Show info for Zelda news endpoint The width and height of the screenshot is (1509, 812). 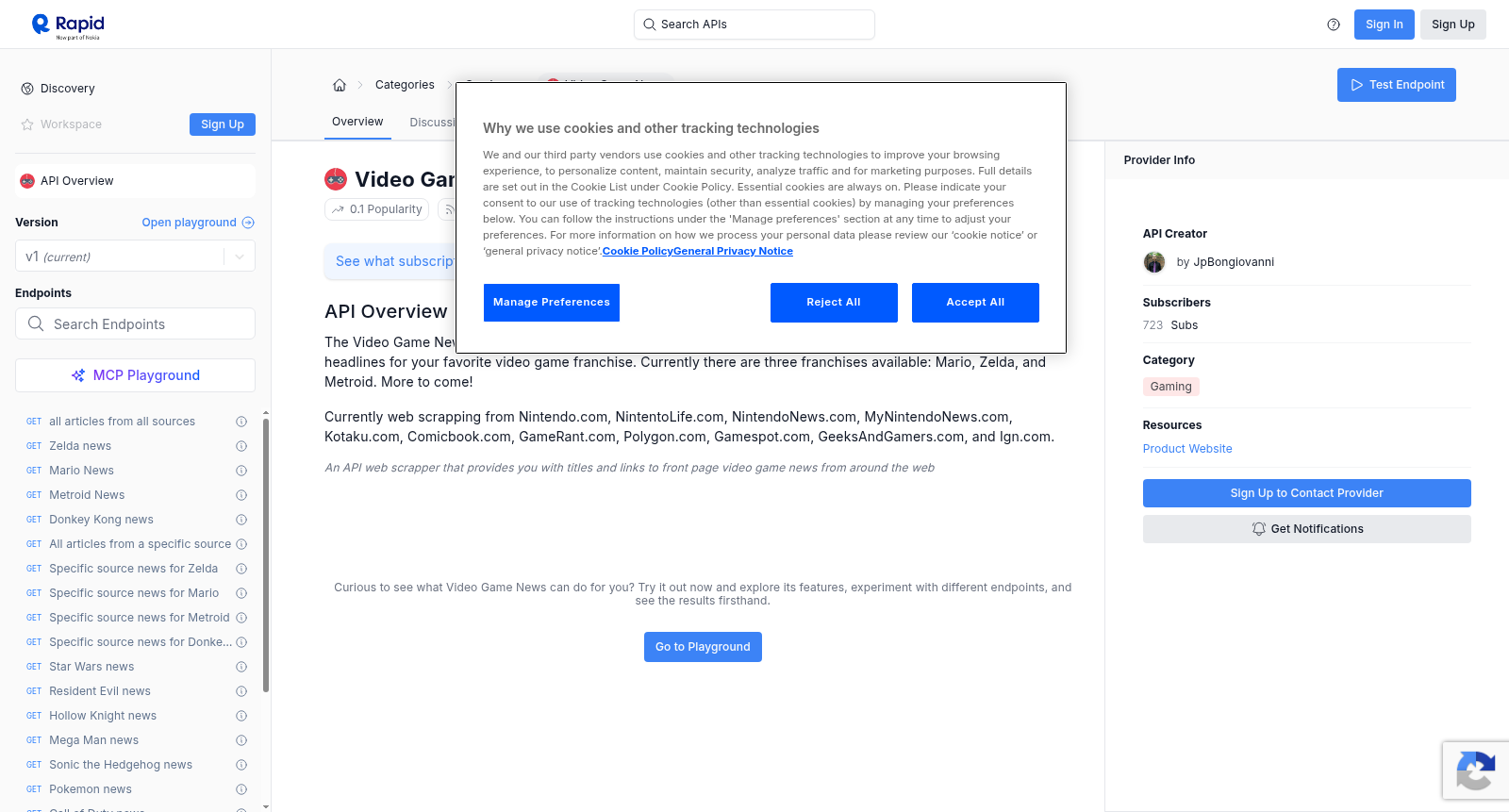pos(241,446)
